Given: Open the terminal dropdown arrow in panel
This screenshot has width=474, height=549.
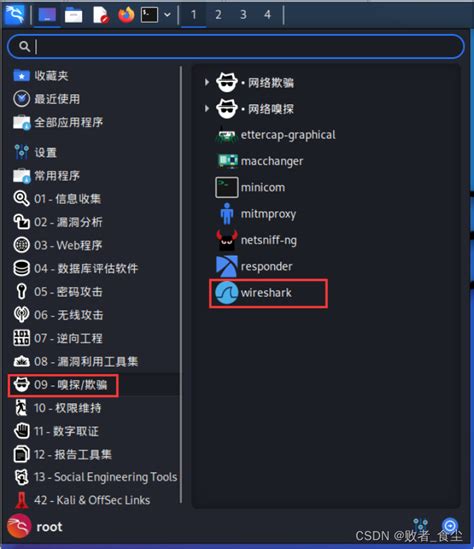Looking at the screenshot, I should click(x=167, y=15).
